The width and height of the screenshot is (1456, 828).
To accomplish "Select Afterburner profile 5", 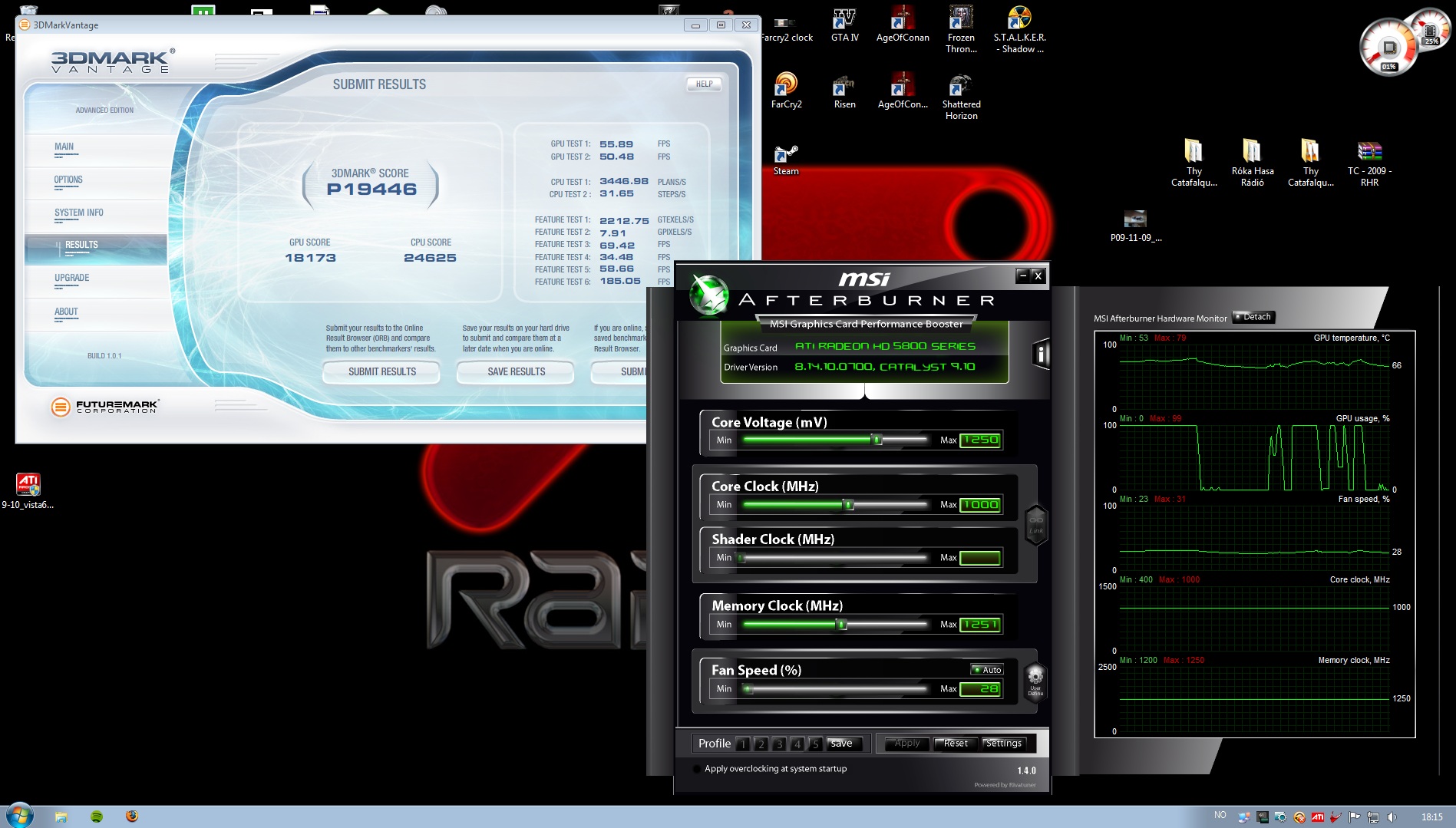I will tap(816, 744).
